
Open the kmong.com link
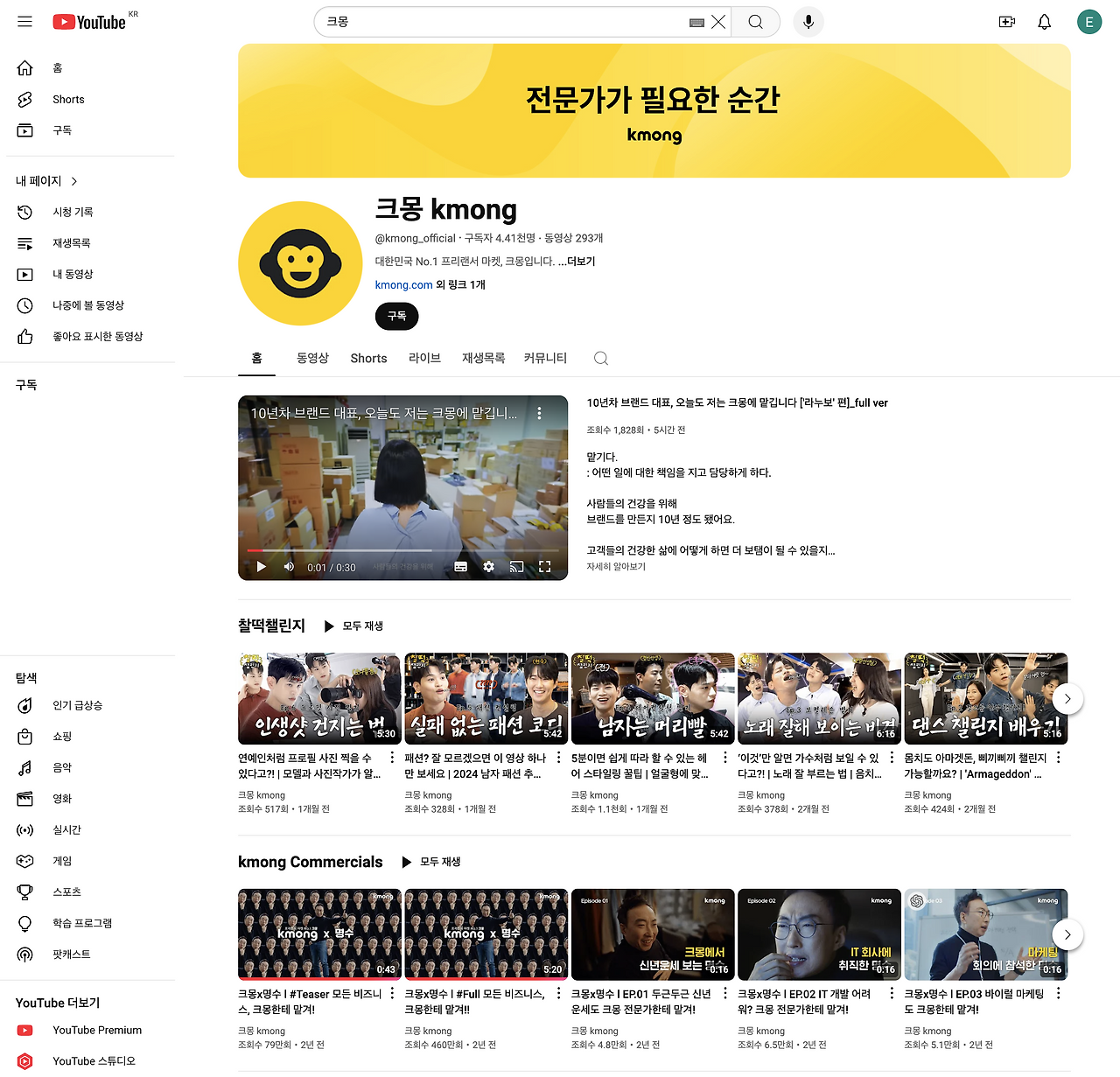[x=403, y=285]
